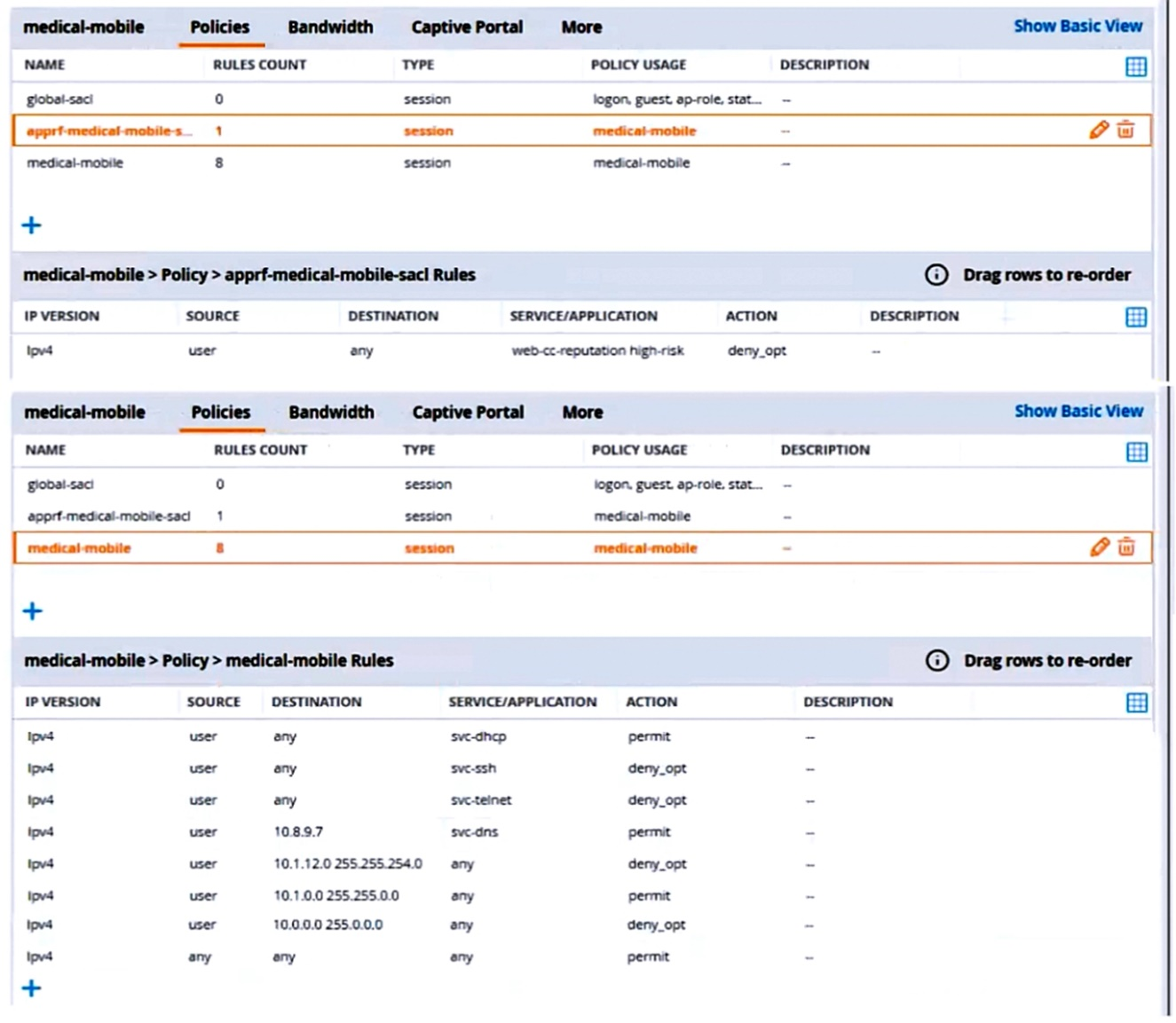Click info icon in medical-mobile Rules title bar

tap(937, 660)
